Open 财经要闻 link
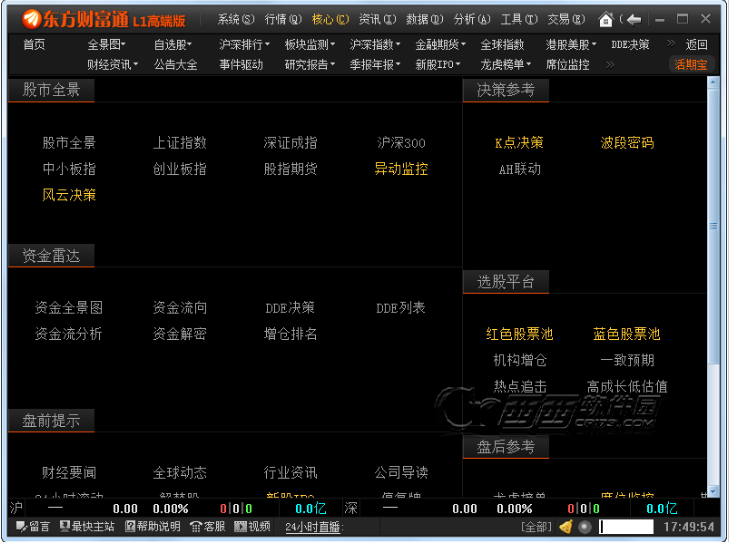 coord(69,473)
